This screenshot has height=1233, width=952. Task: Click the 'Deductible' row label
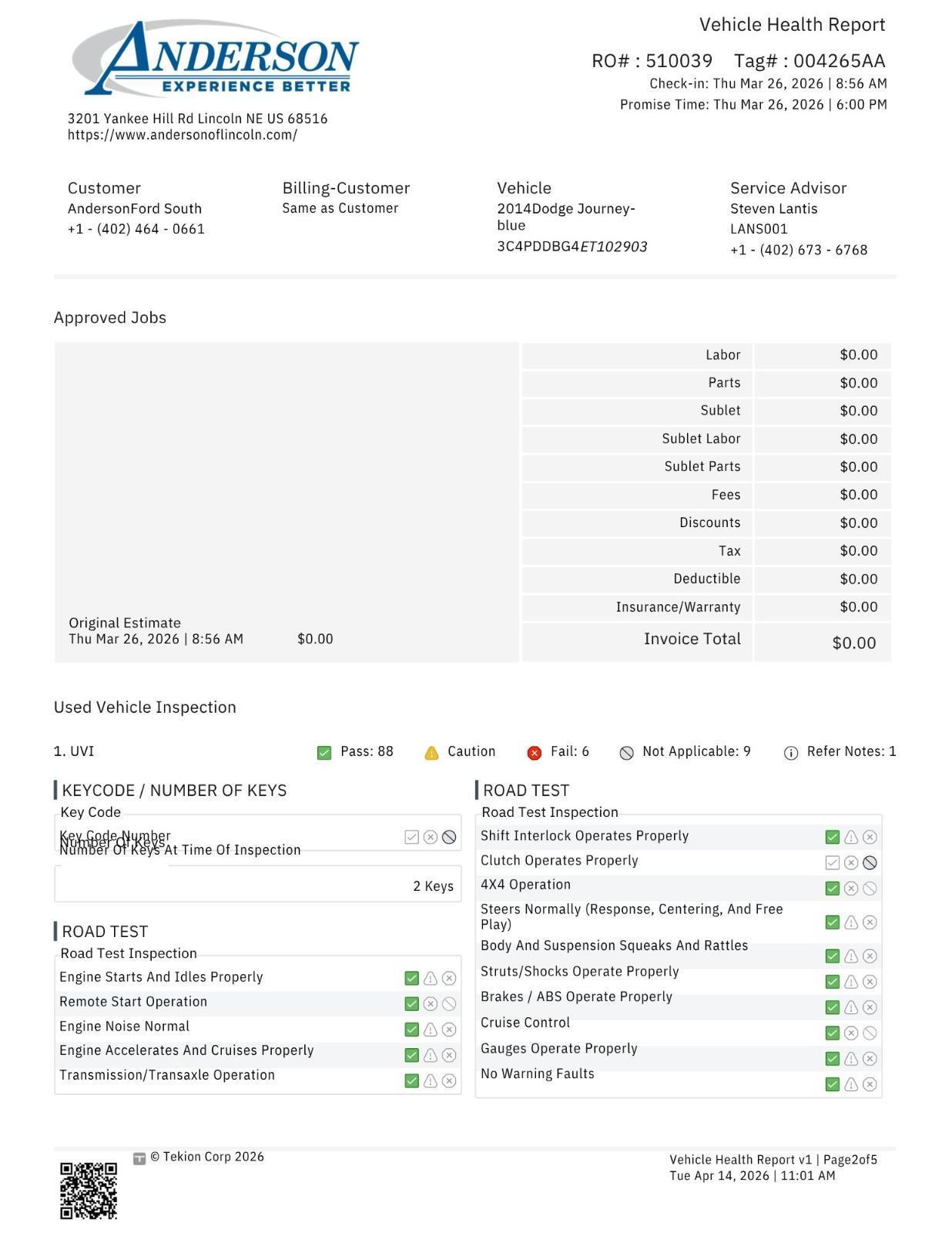(707, 579)
